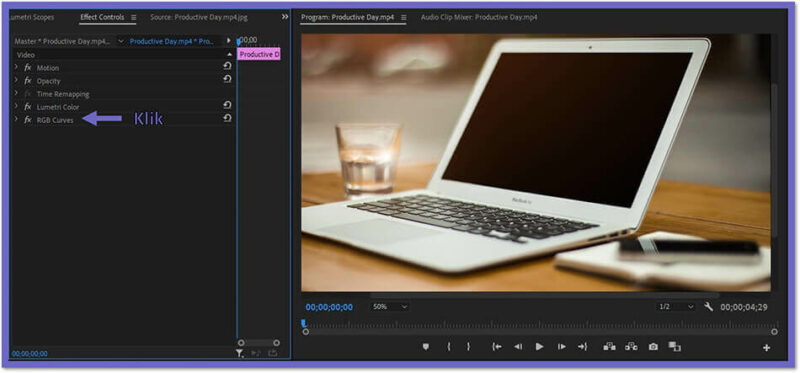Open the 1/2 playback resolution dropdown
The image size is (800, 373).
click(x=676, y=307)
